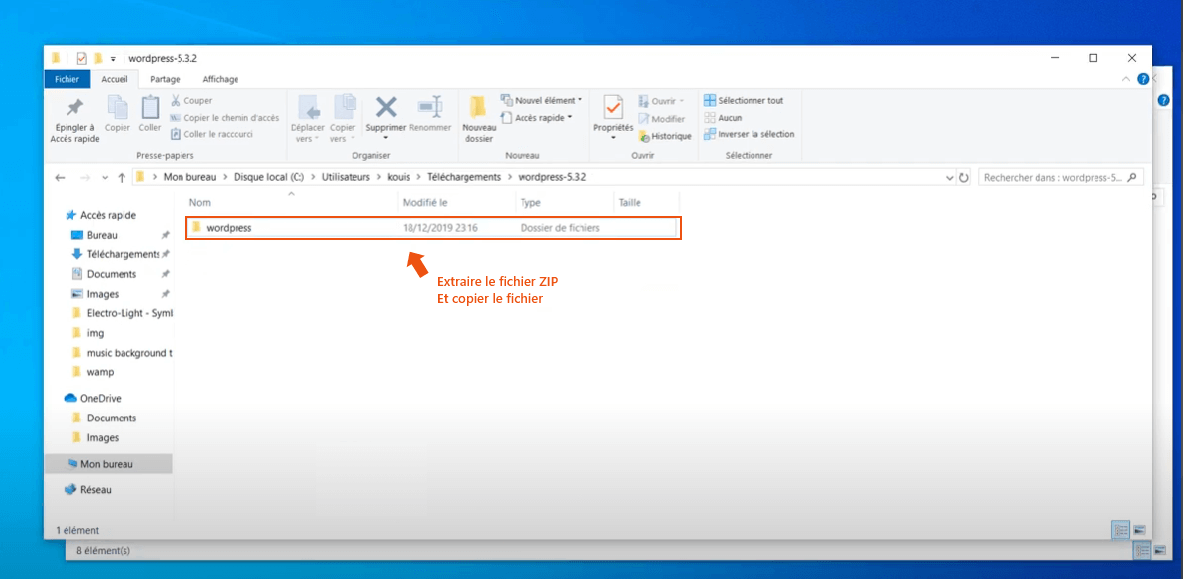The width and height of the screenshot is (1183, 579).
Task: Switch to the Affichage tab
Action: [220, 79]
